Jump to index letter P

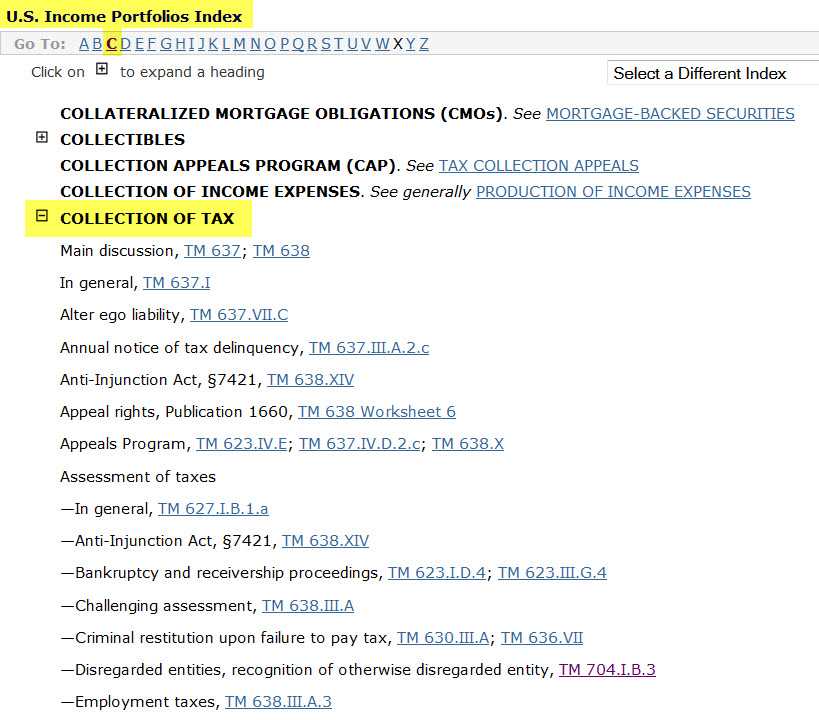click(x=285, y=44)
